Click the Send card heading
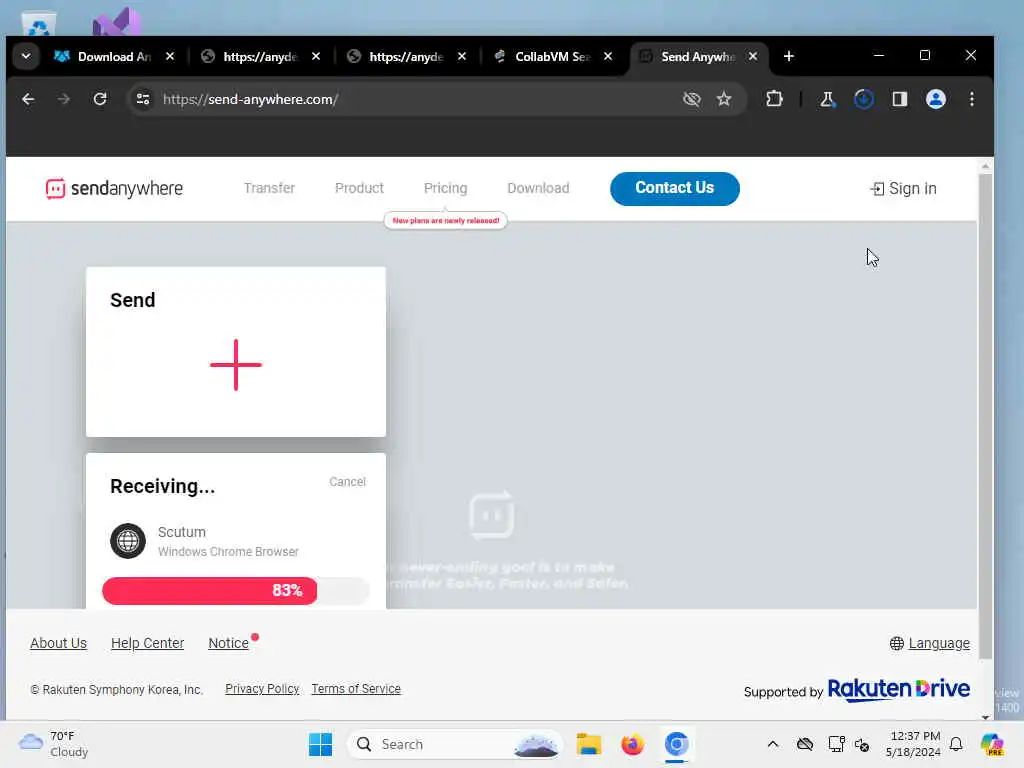 pos(133,300)
